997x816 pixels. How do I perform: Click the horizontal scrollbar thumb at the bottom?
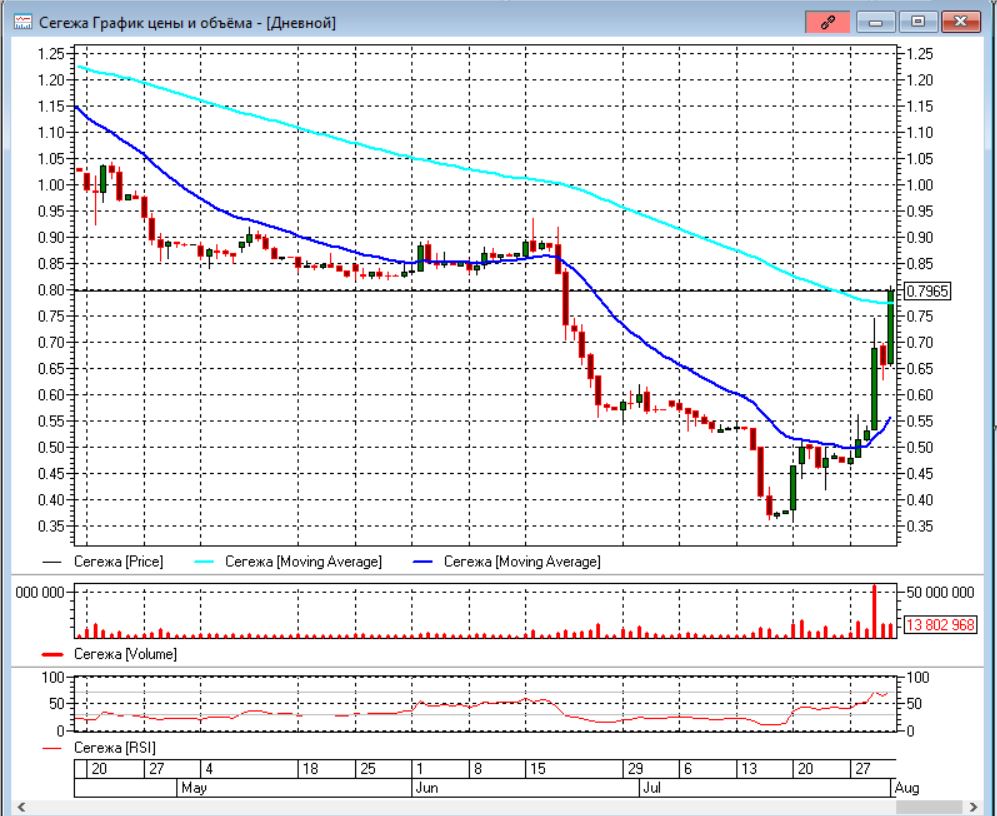[929, 807]
